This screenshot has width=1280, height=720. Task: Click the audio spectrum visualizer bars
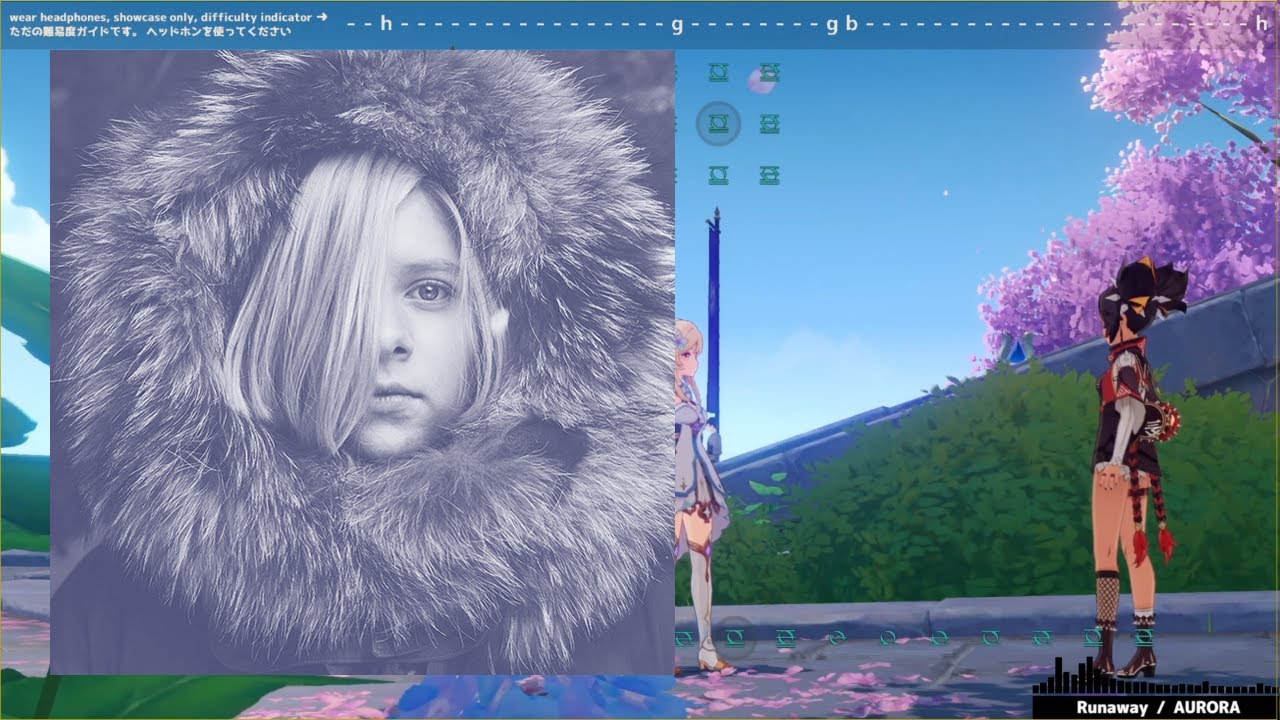point(1155,676)
